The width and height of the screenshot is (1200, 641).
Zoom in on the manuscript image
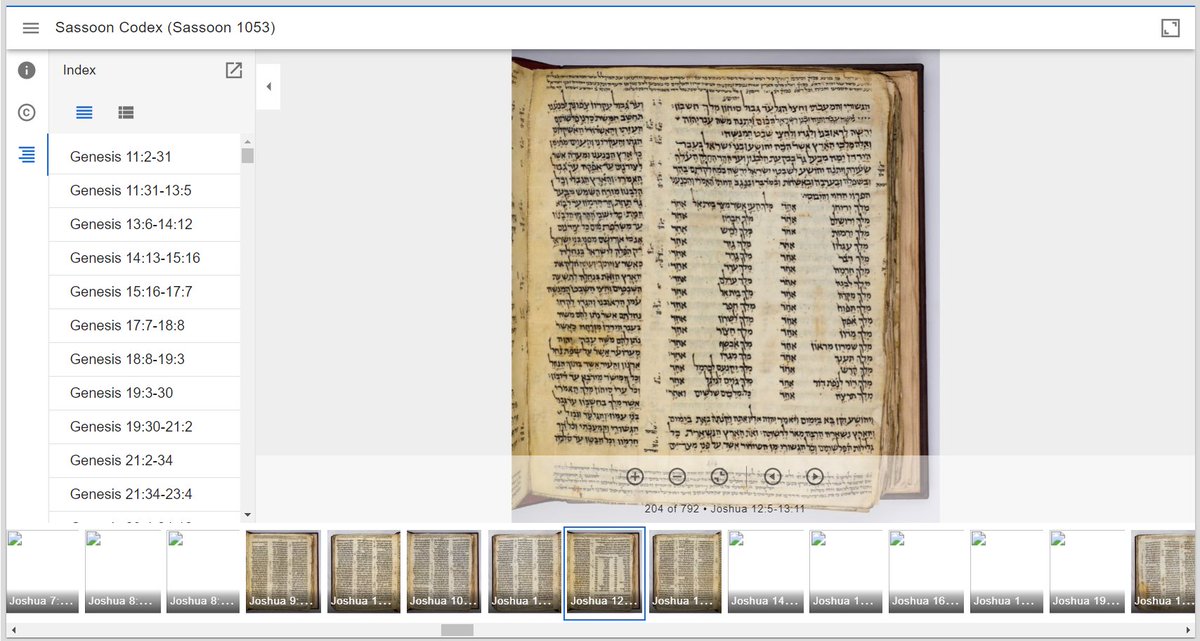point(635,476)
